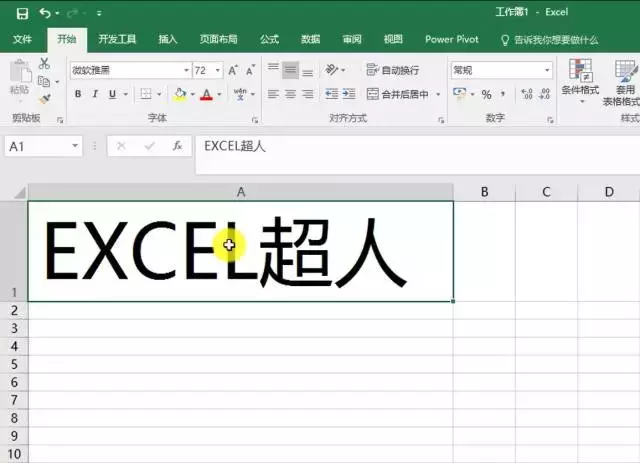Viewport: 640px width, 463px height.
Task: Activate the Format Painter brush
Action: [44, 99]
